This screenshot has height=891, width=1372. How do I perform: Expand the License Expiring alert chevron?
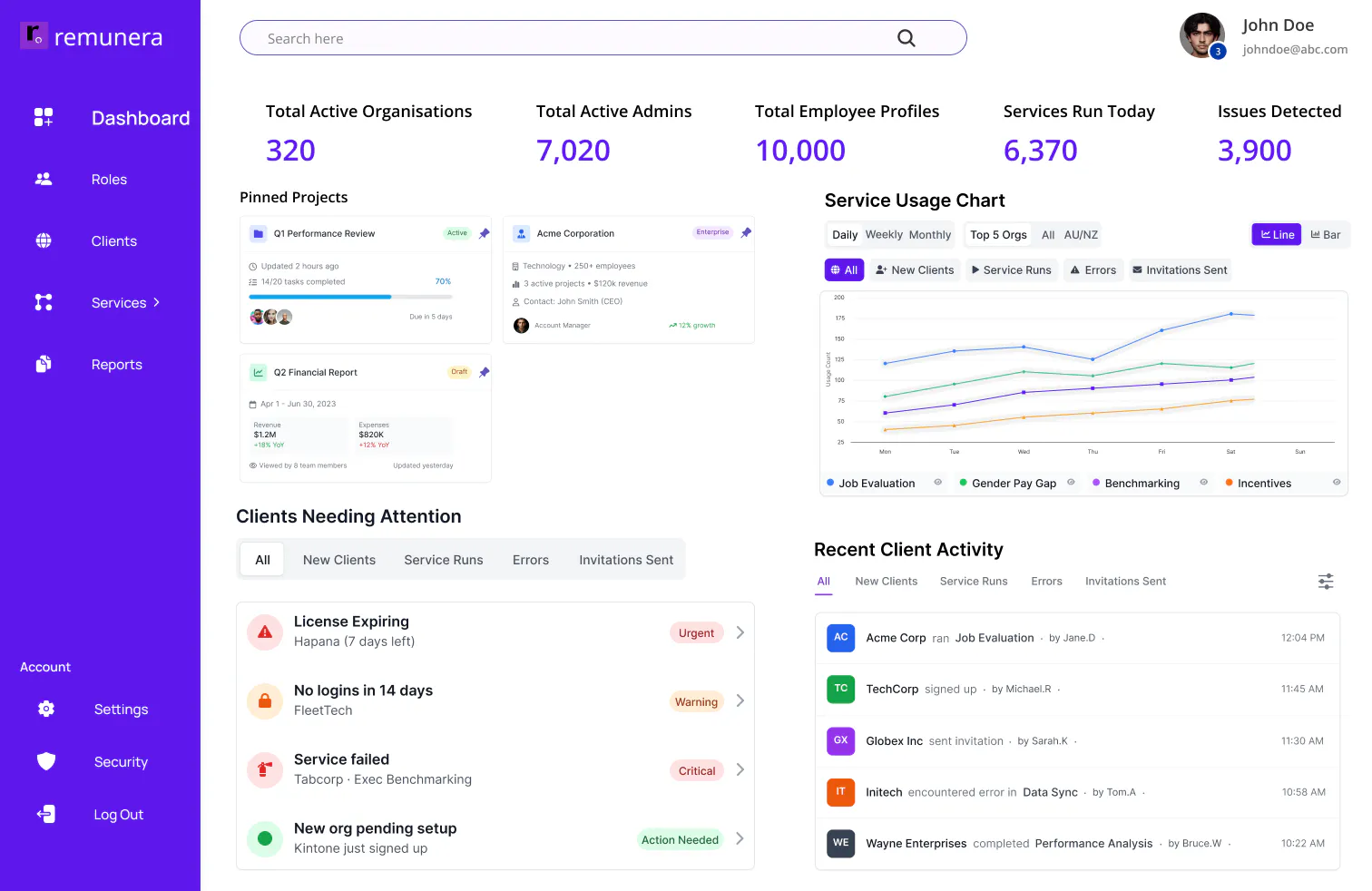(x=740, y=632)
